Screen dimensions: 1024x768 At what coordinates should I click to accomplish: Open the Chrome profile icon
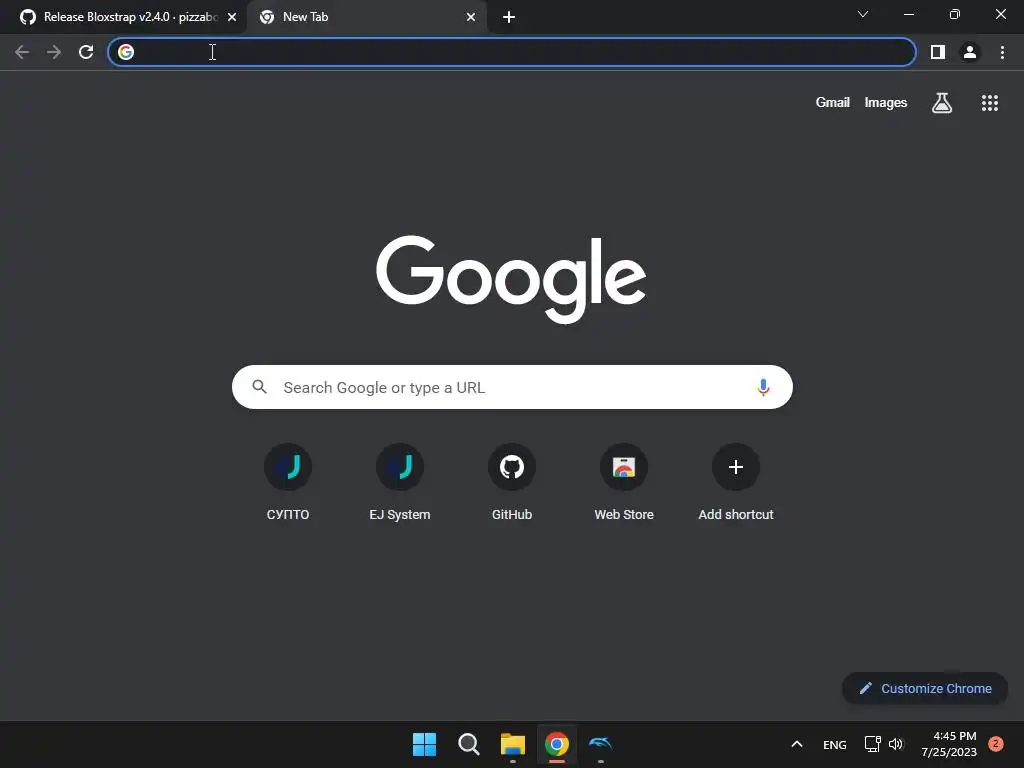click(x=970, y=52)
